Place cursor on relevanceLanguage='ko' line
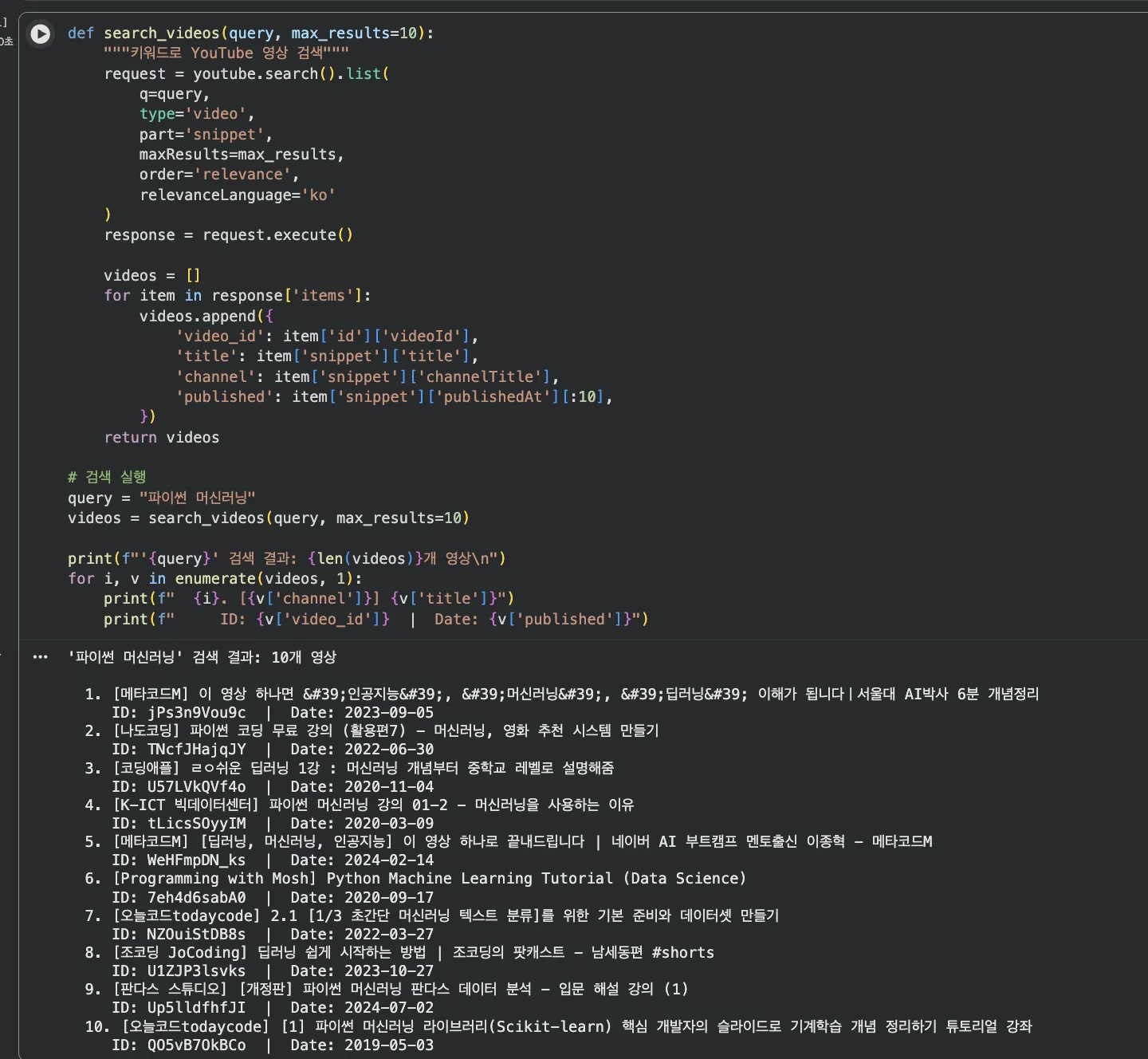 237,195
